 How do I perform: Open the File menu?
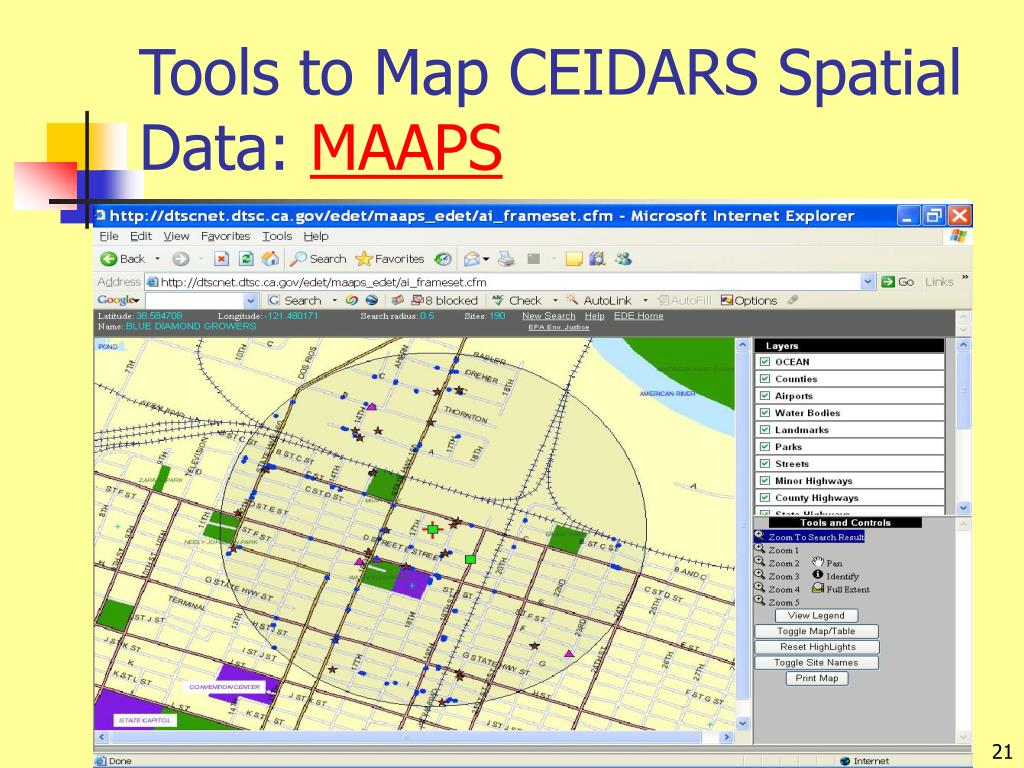click(x=108, y=236)
